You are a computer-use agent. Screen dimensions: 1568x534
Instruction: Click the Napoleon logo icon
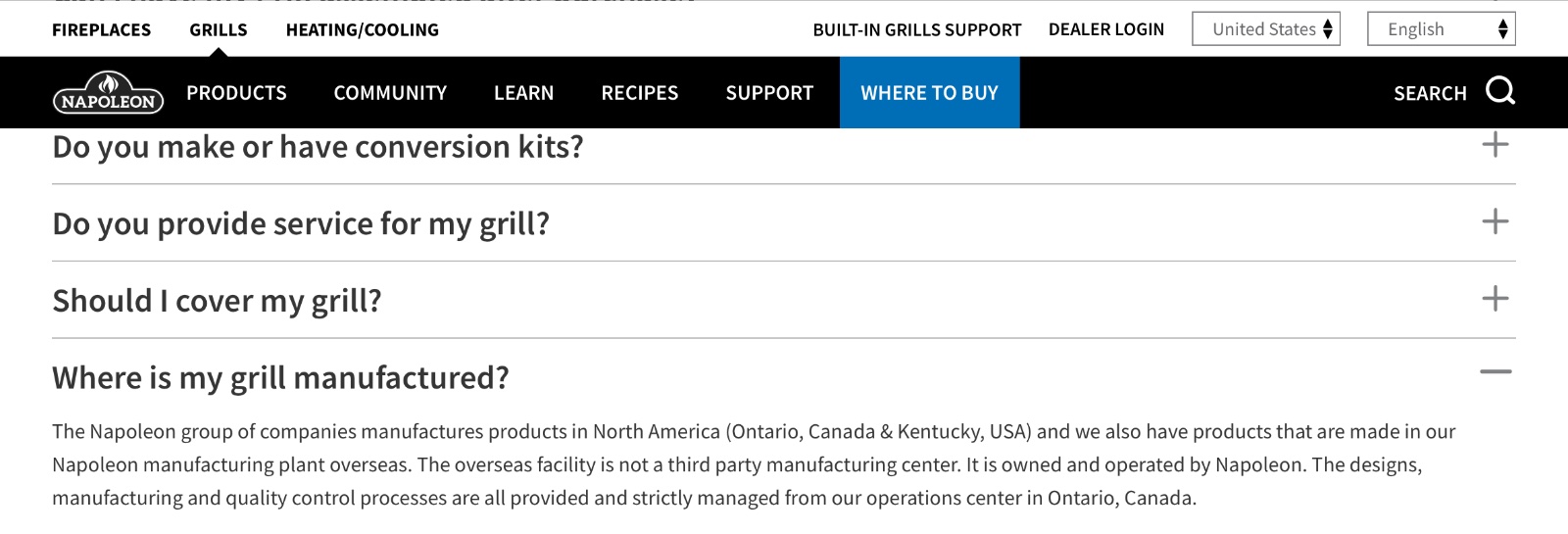point(108,92)
